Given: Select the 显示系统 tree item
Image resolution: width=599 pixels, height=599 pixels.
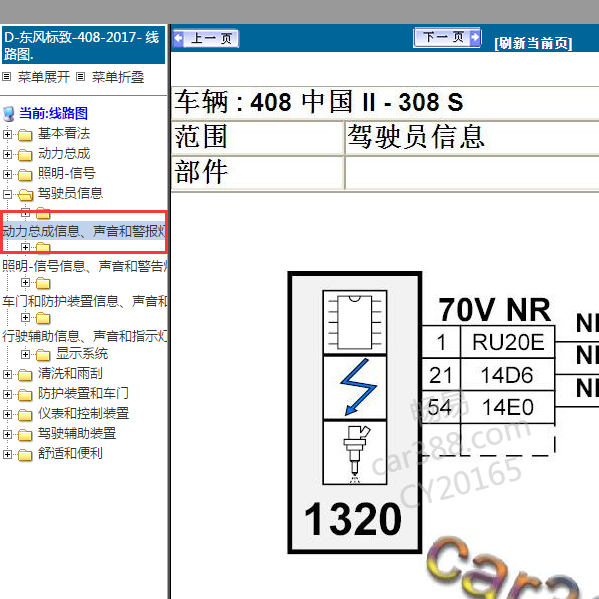Looking at the screenshot, I should pos(82,353).
